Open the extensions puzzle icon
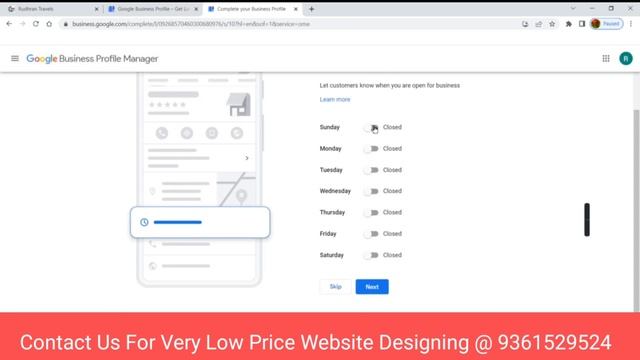Screen dimensions: 640x360 pyautogui.click(x=569, y=24)
